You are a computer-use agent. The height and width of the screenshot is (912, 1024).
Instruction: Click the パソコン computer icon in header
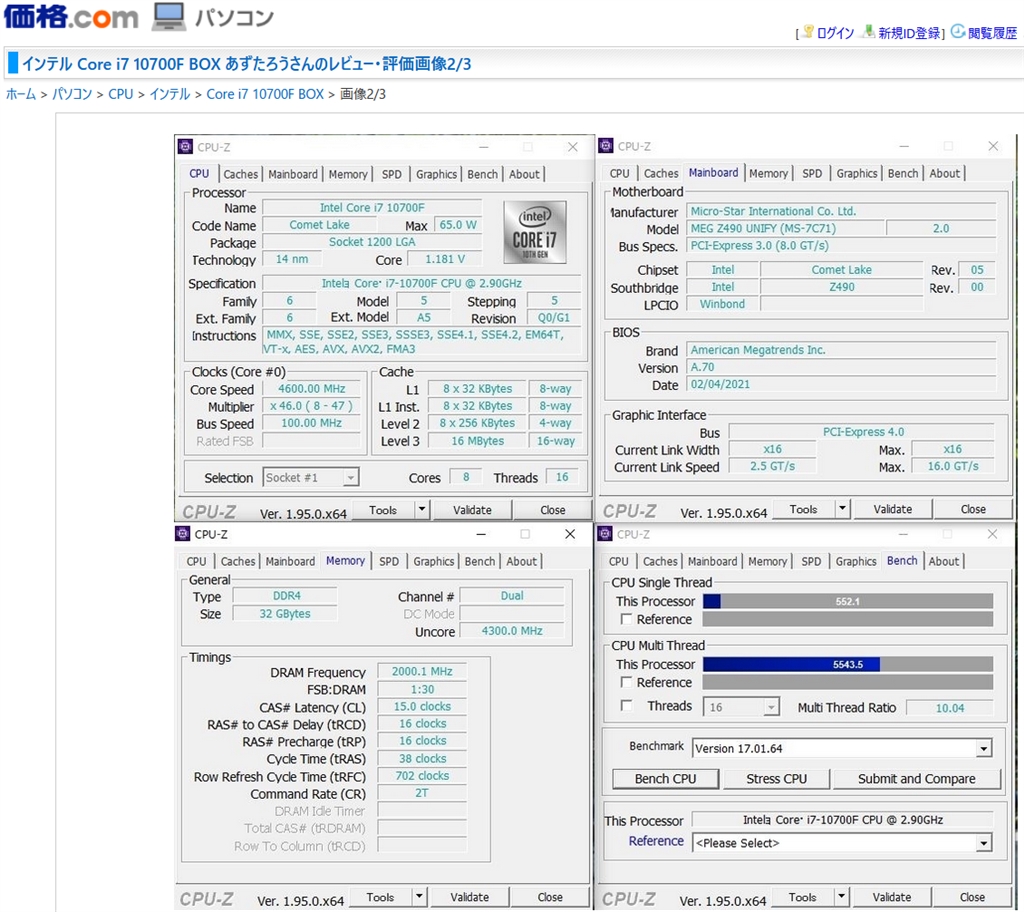[x=169, y=16]
